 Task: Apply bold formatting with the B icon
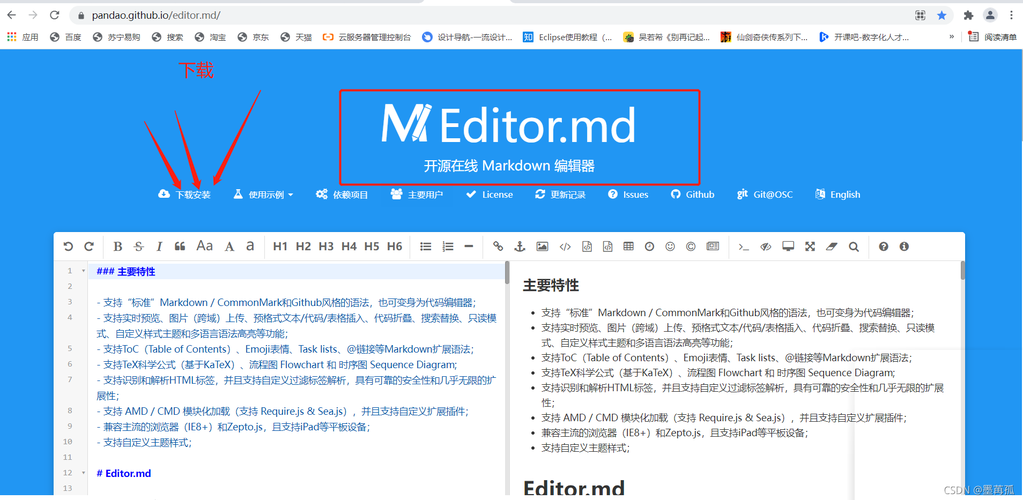118,247
